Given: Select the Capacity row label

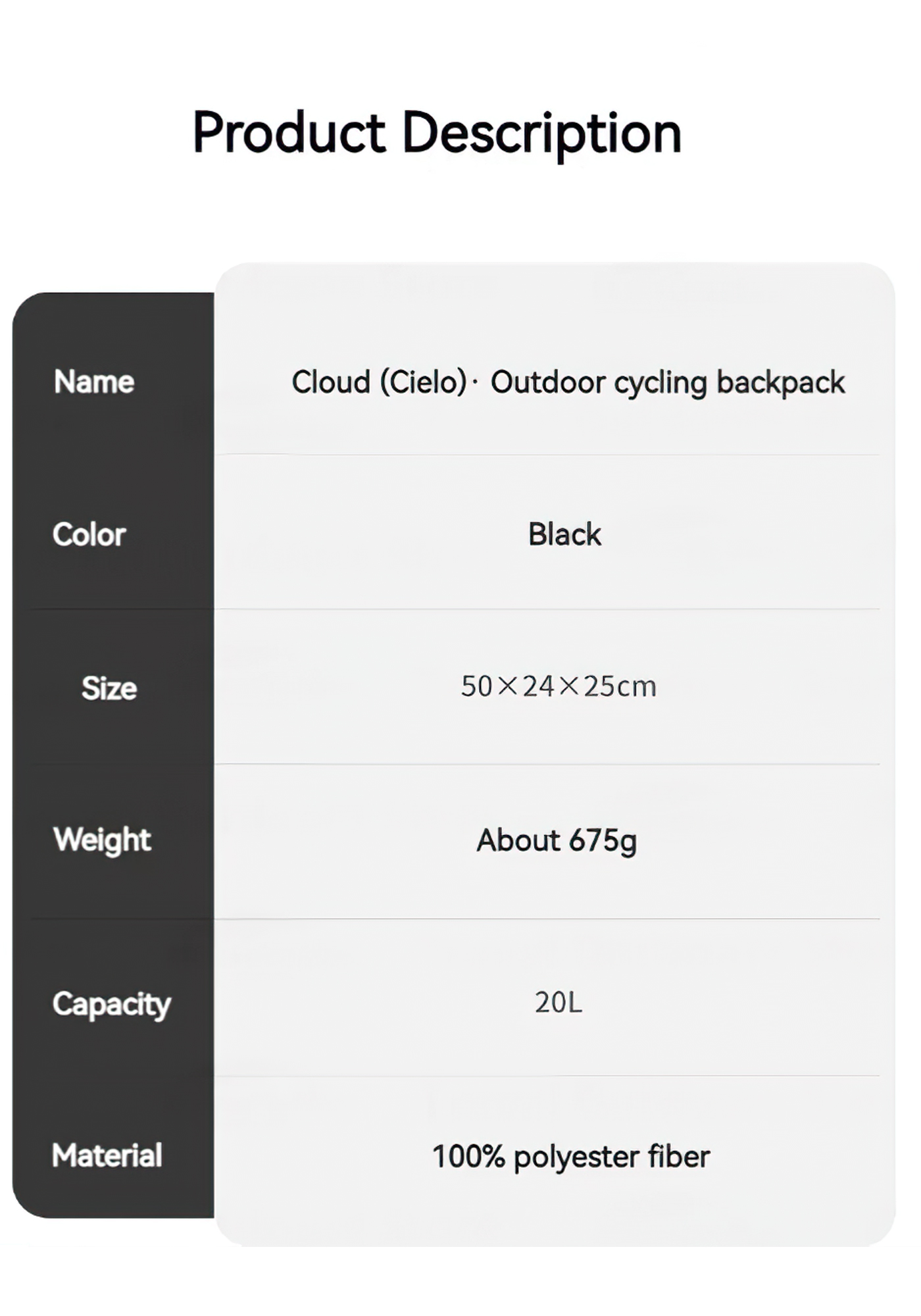Looking at the screenshot, I should 111,1005.
